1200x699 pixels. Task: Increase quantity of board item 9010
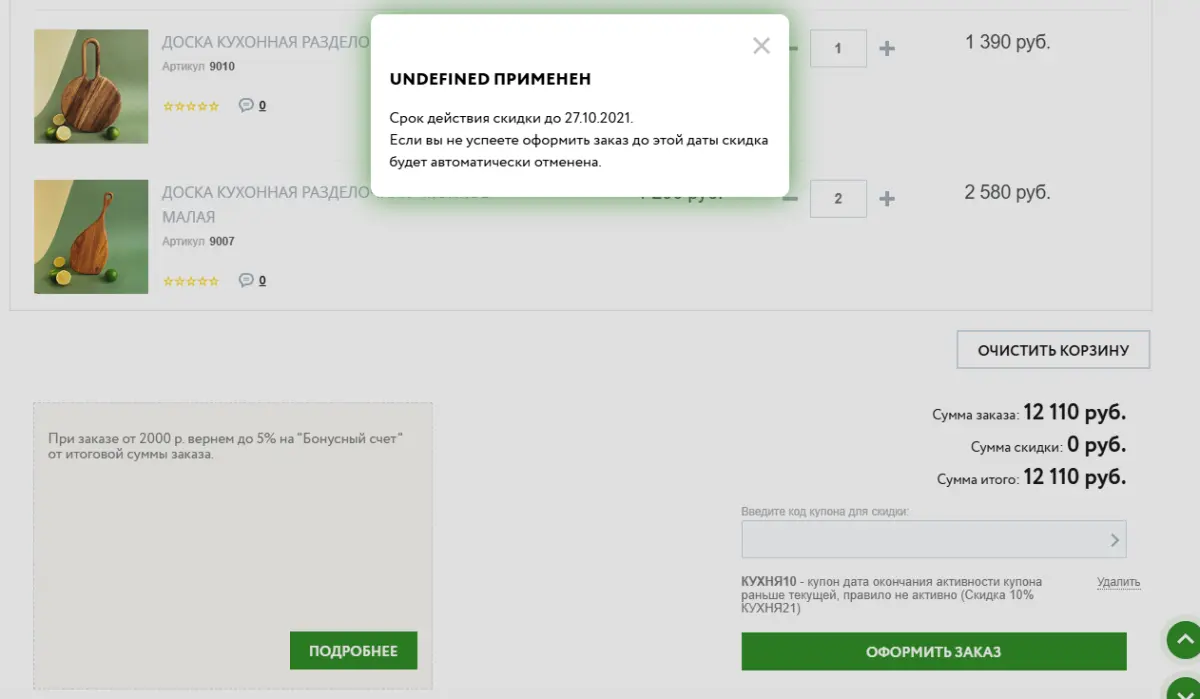point(886,48)
